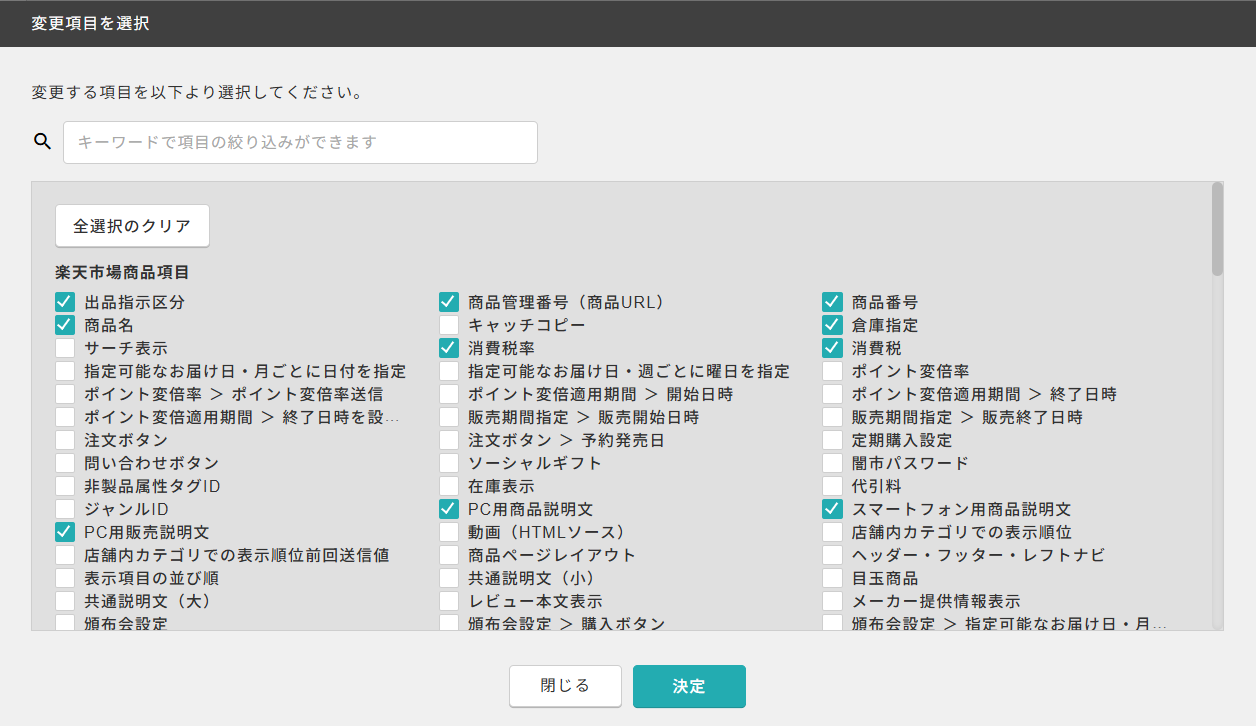Check the 動画（HTMLソース） checkbox
The width and height of the screenshot is (1256, 726).
click(449, 532)
